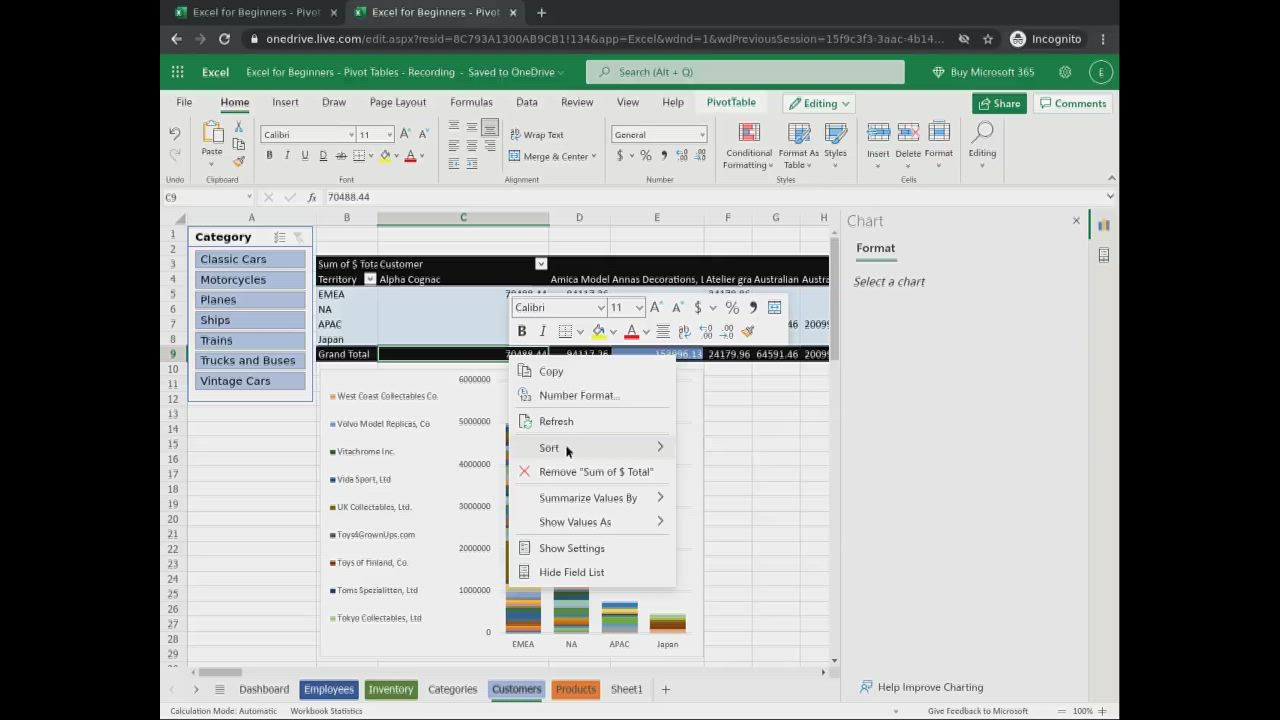Toggle Bold in the ribbon Font group
Screen dimensions: 1280x720
click(269, 155)
